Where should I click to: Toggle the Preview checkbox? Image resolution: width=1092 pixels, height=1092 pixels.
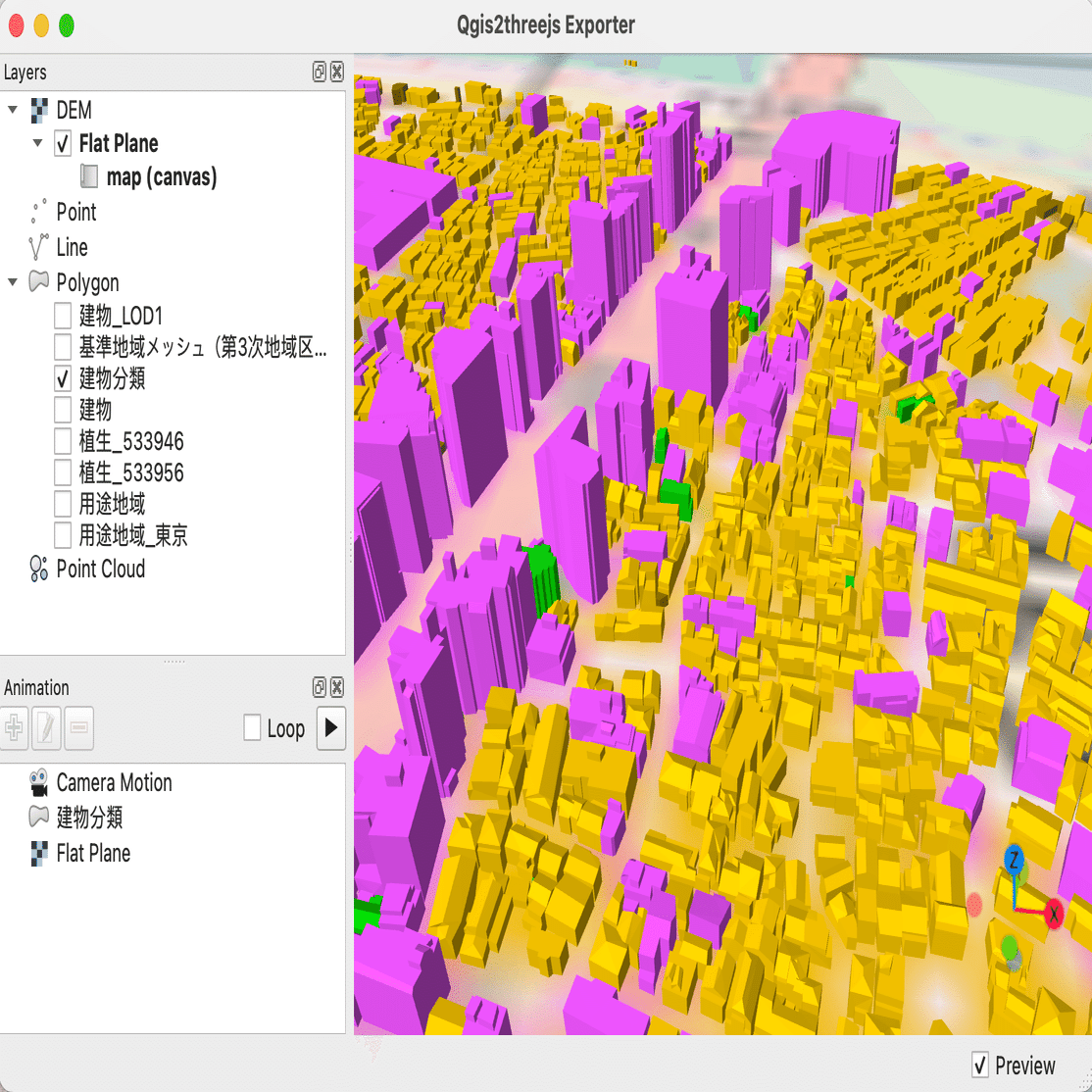pyautogui.click(x=980, y=1065)
